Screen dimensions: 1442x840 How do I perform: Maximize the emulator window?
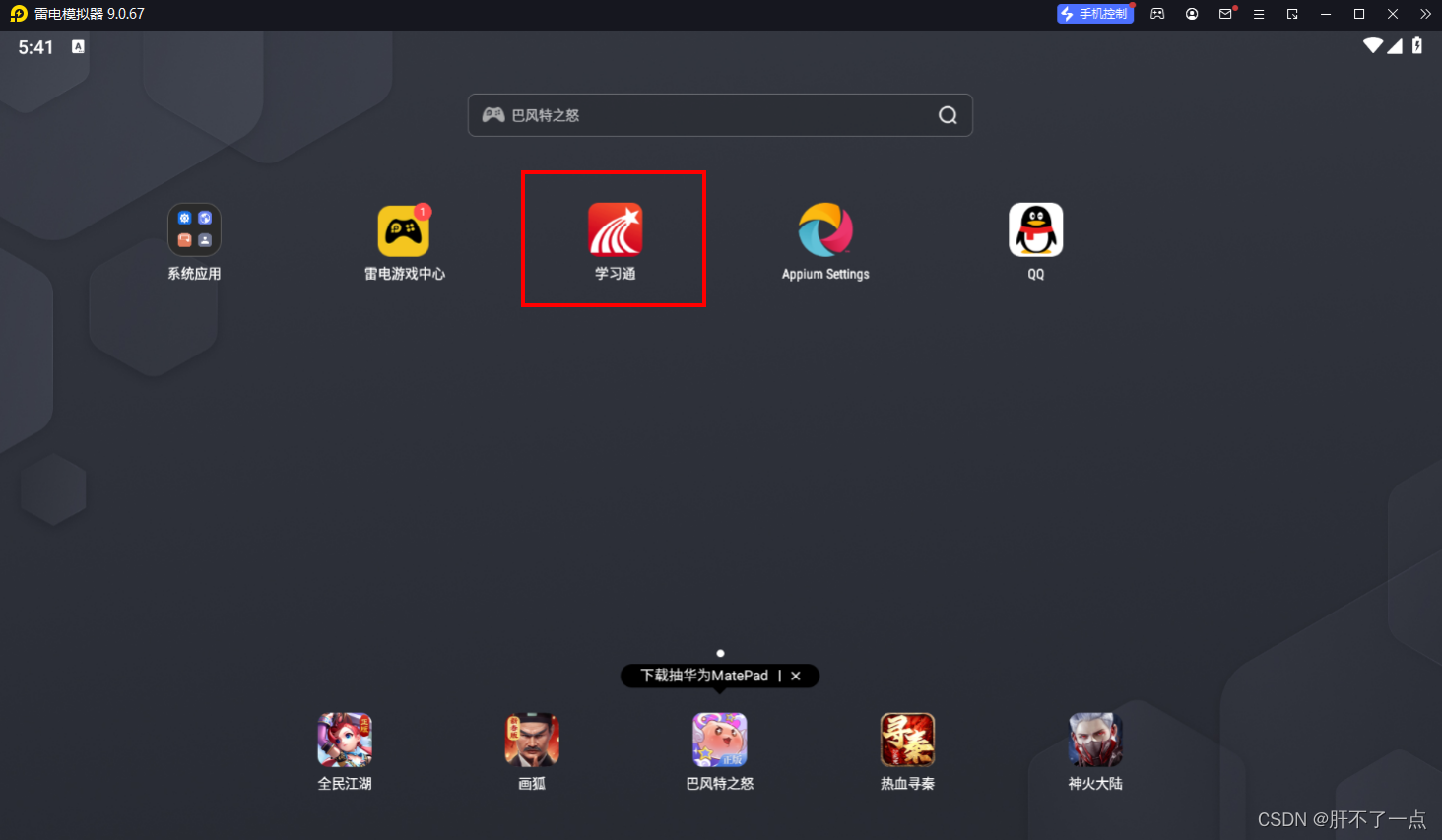[1359, 14]
